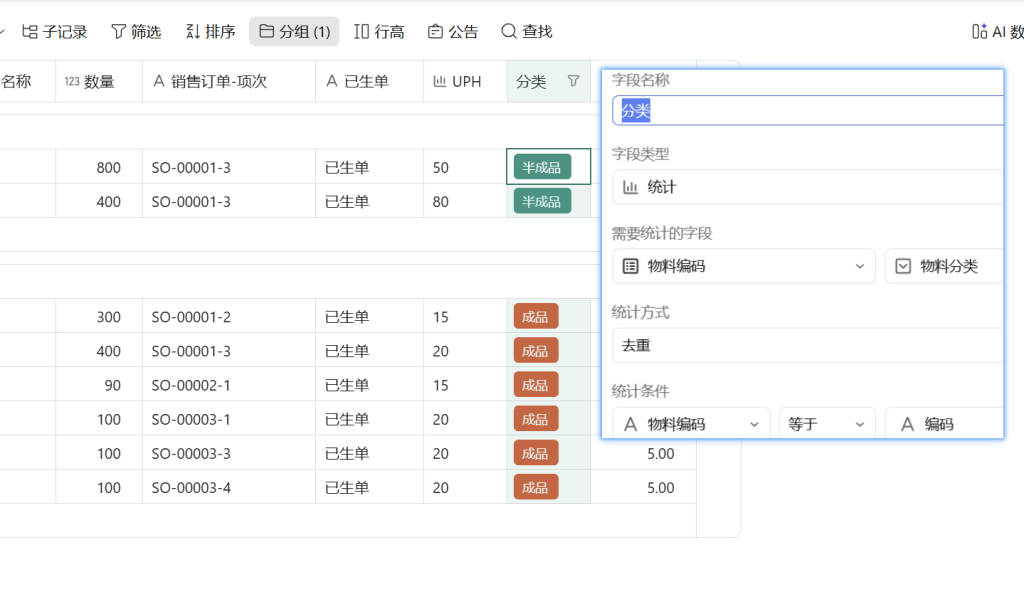Open the 编码 value field selector
The width and height of the screenshot is (1024, 604).
[944, 424]
